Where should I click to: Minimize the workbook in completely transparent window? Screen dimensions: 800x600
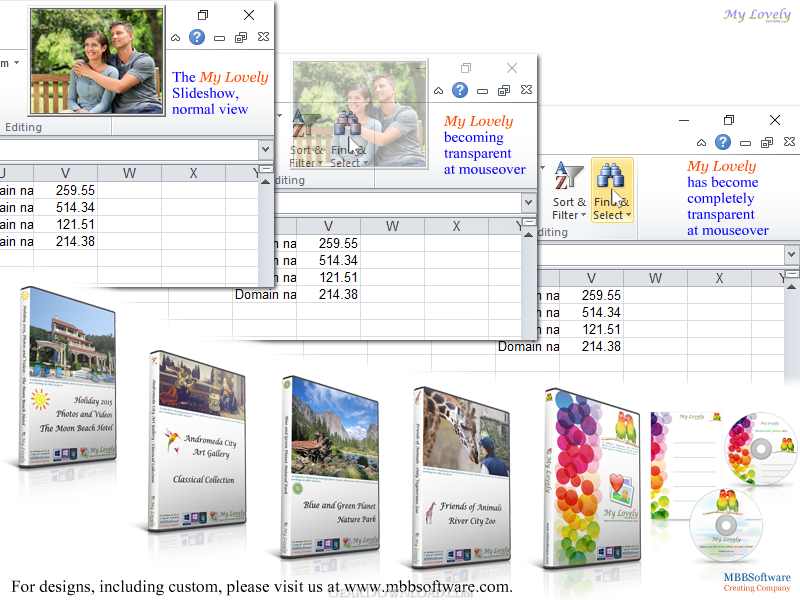pyautogui.click(x=745, y=143)
